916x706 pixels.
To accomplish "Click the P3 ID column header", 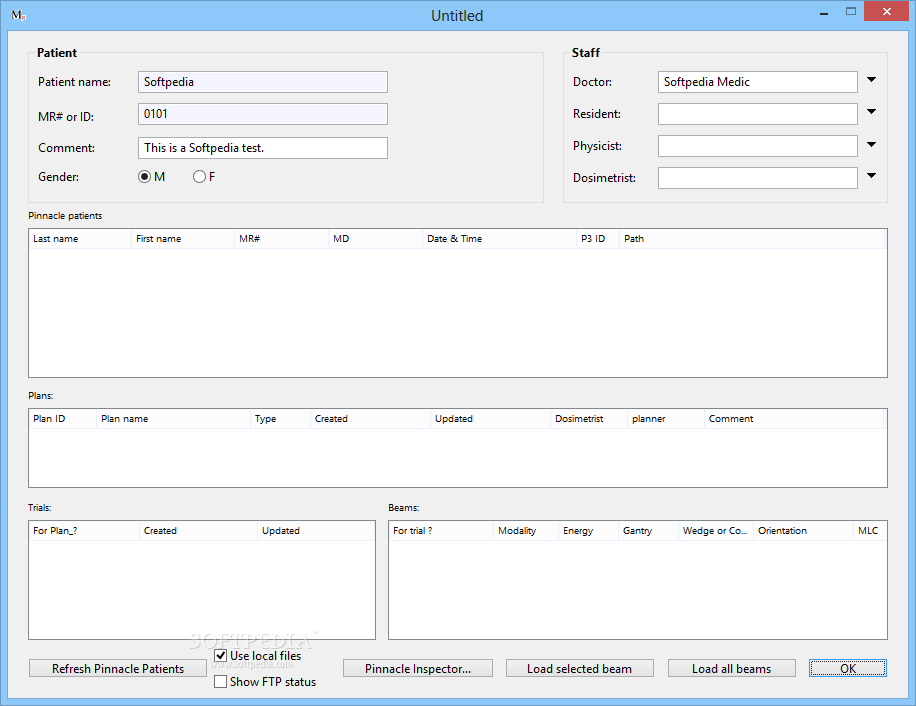I will pyautogui.click(x=598, y=238).
